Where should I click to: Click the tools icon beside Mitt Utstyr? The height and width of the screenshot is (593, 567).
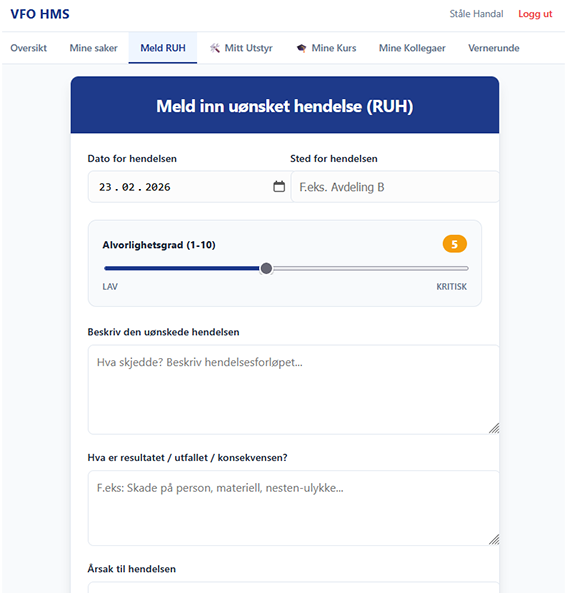pos(215,48)
